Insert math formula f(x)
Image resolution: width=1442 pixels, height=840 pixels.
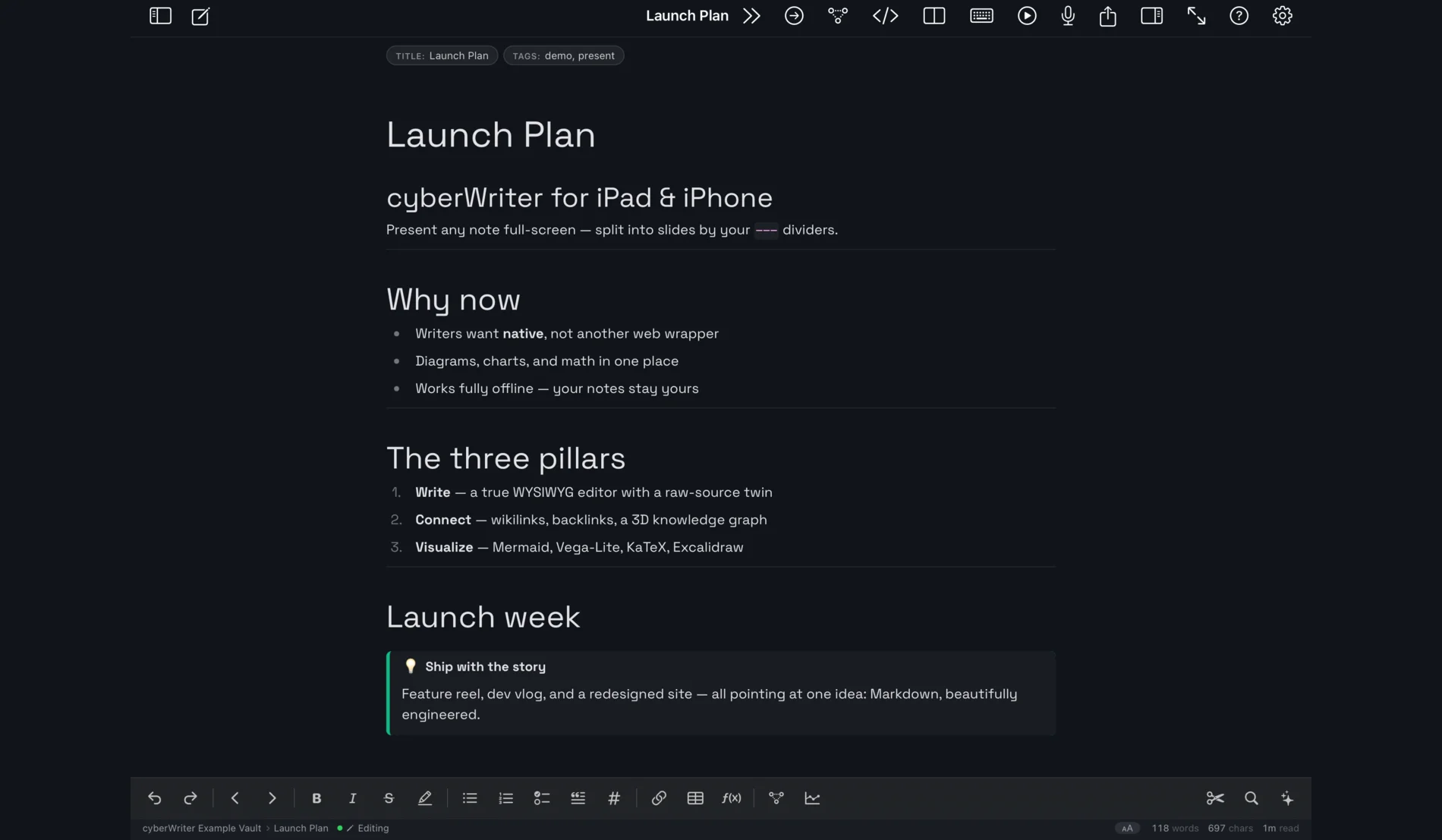coord(732,798)
